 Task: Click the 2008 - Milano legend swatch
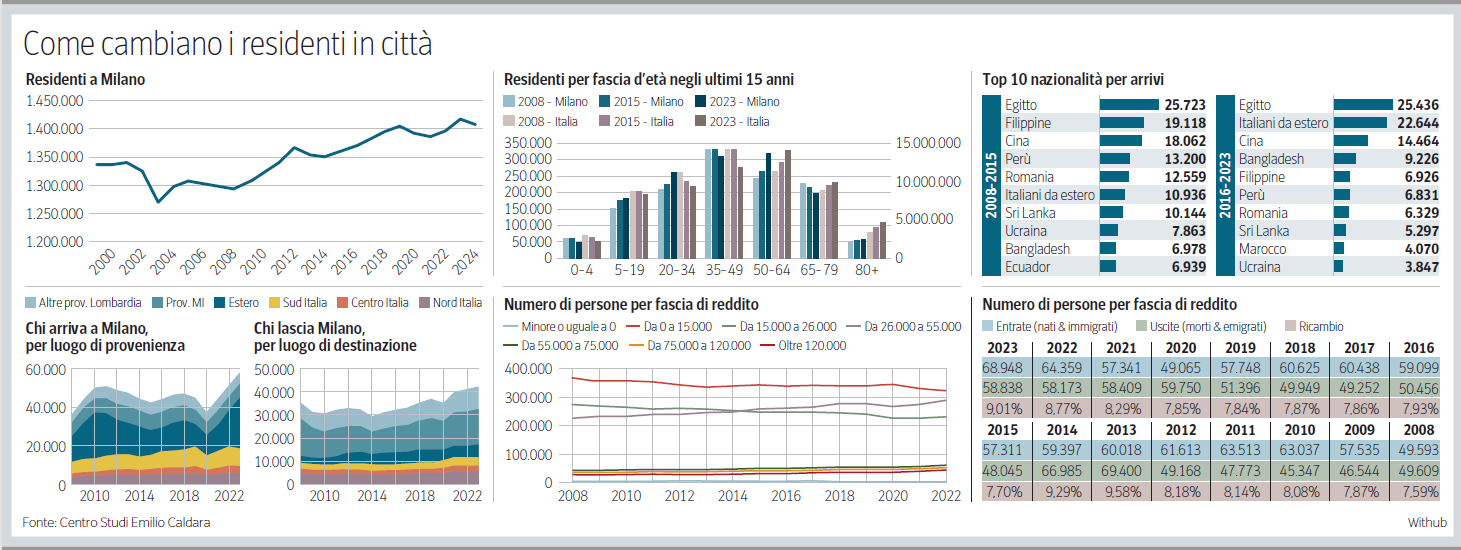(510, 102)
